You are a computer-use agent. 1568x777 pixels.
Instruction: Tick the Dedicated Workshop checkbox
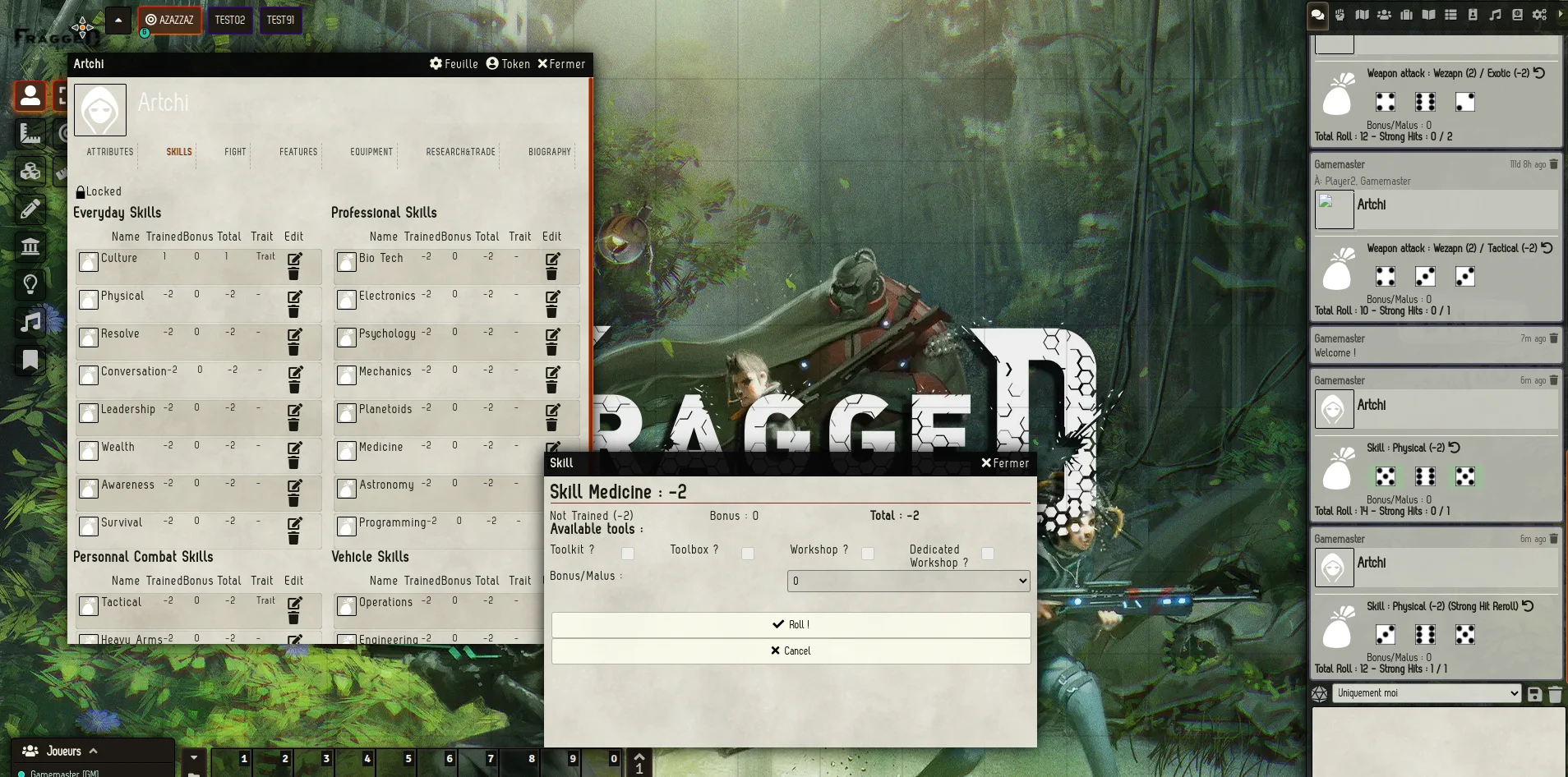(988, 554)
